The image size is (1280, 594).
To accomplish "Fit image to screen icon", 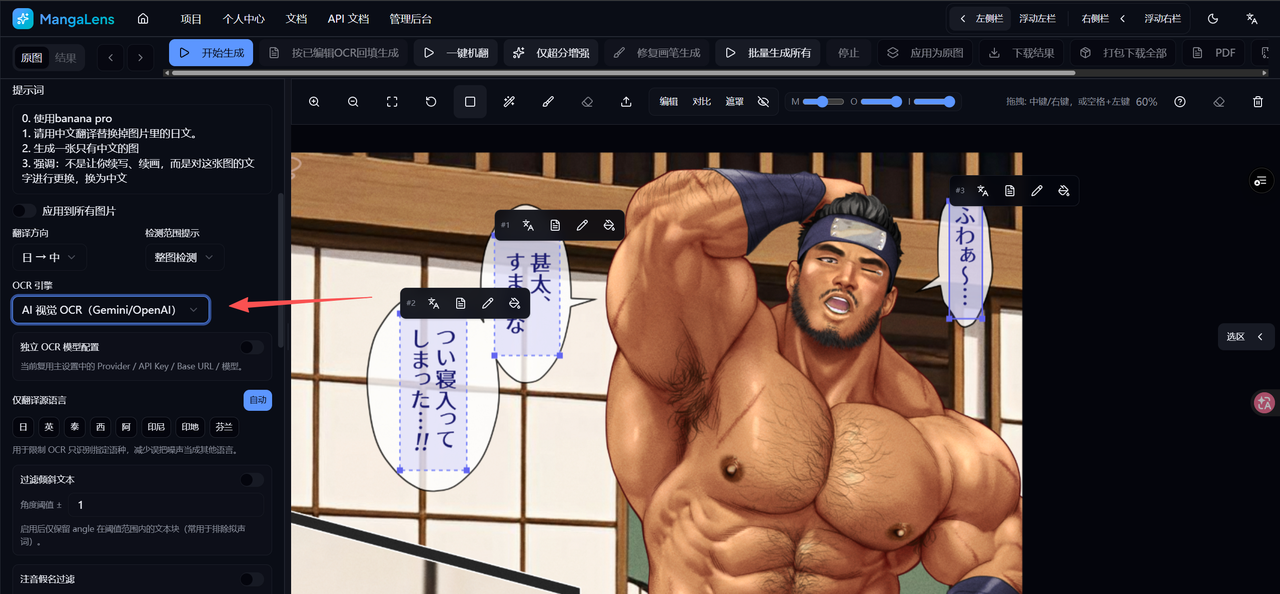I will coord(392,102).
